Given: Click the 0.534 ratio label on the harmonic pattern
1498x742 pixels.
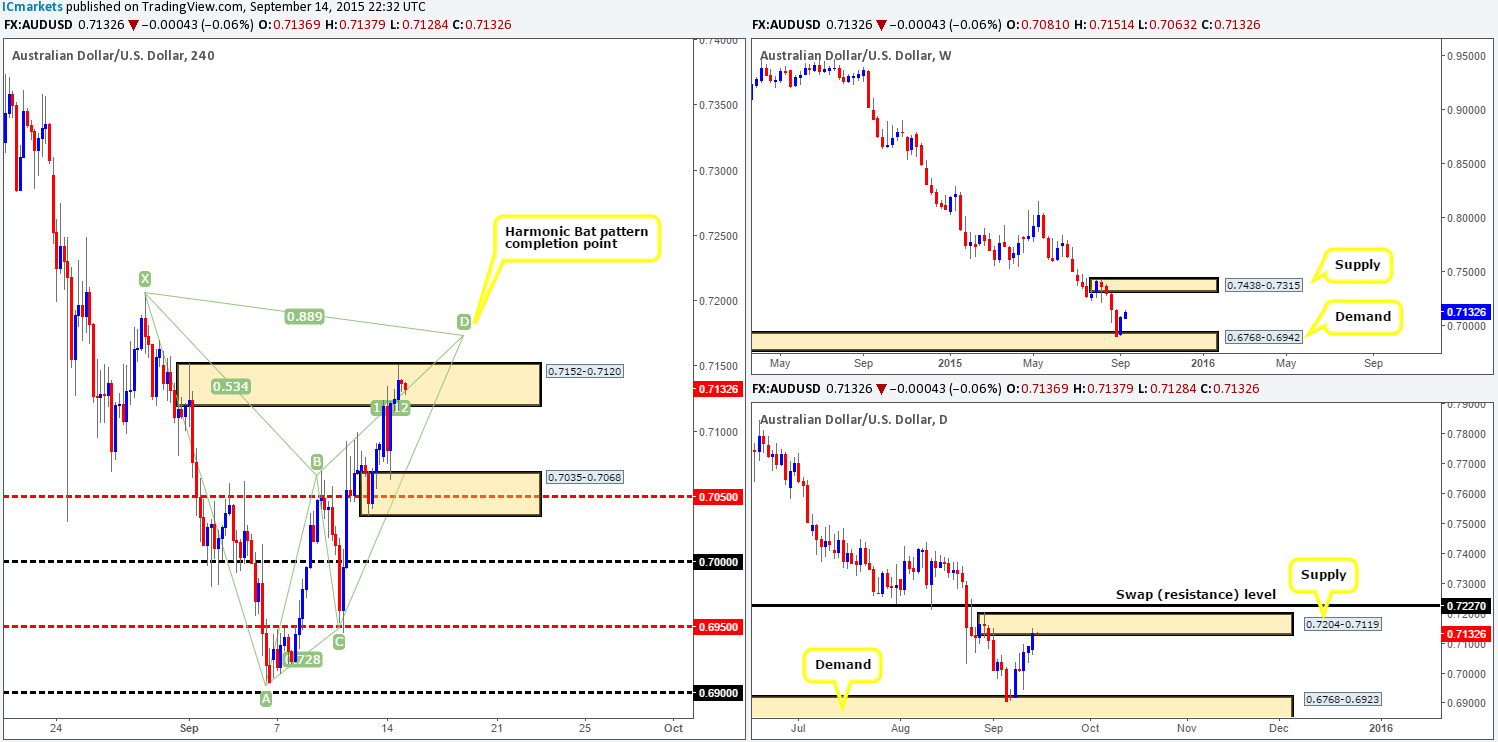Looking at the screenshot, I should click(230, 385).
